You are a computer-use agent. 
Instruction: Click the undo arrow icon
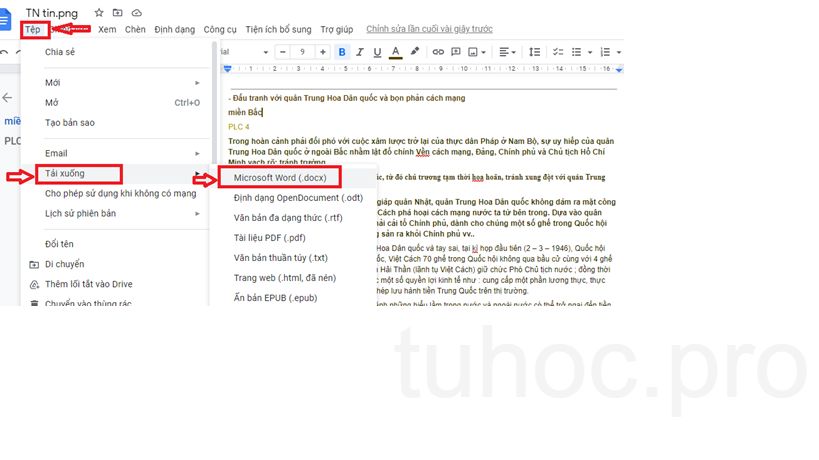tap(4, 52)
